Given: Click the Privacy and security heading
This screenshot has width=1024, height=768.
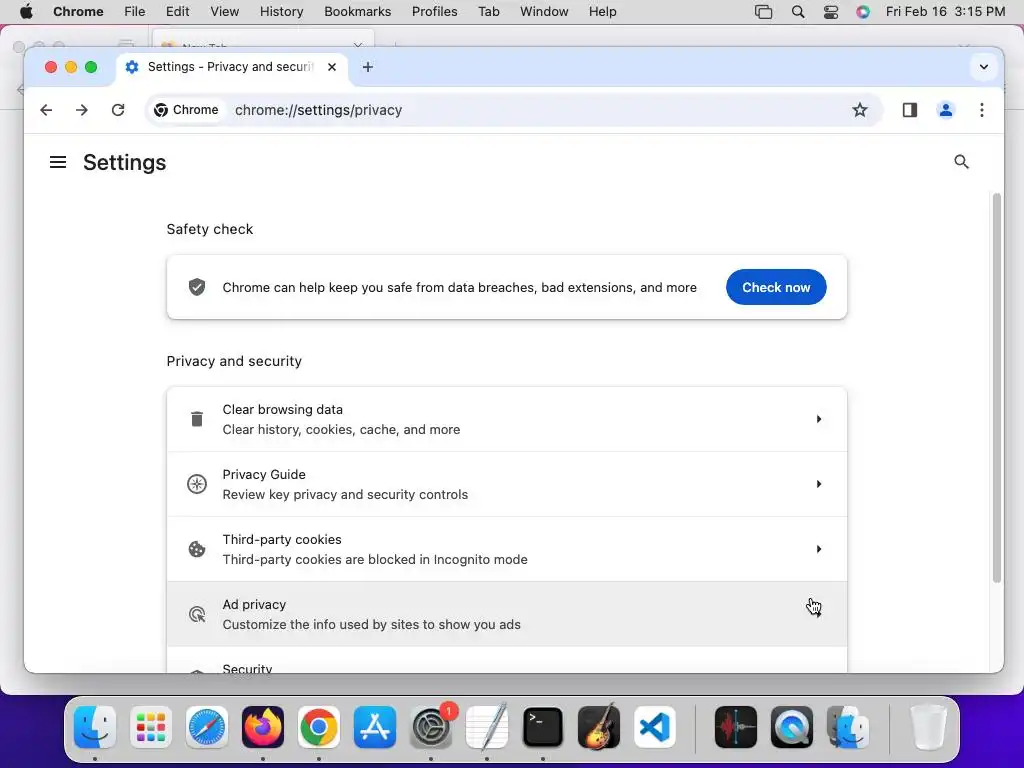Looking at the screenshot, I should coord(234,361).
